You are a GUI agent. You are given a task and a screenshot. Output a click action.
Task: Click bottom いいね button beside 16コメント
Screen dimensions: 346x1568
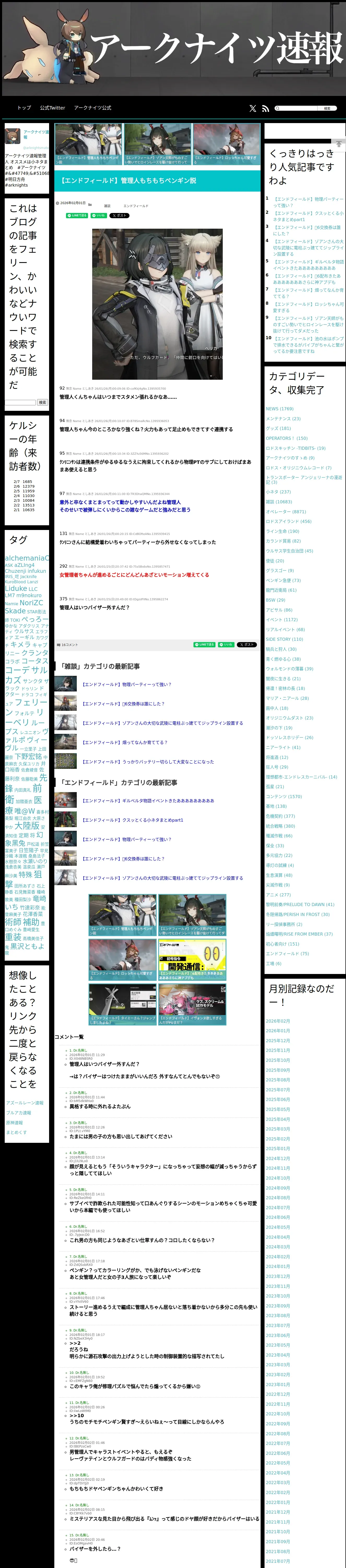point(226,645)
